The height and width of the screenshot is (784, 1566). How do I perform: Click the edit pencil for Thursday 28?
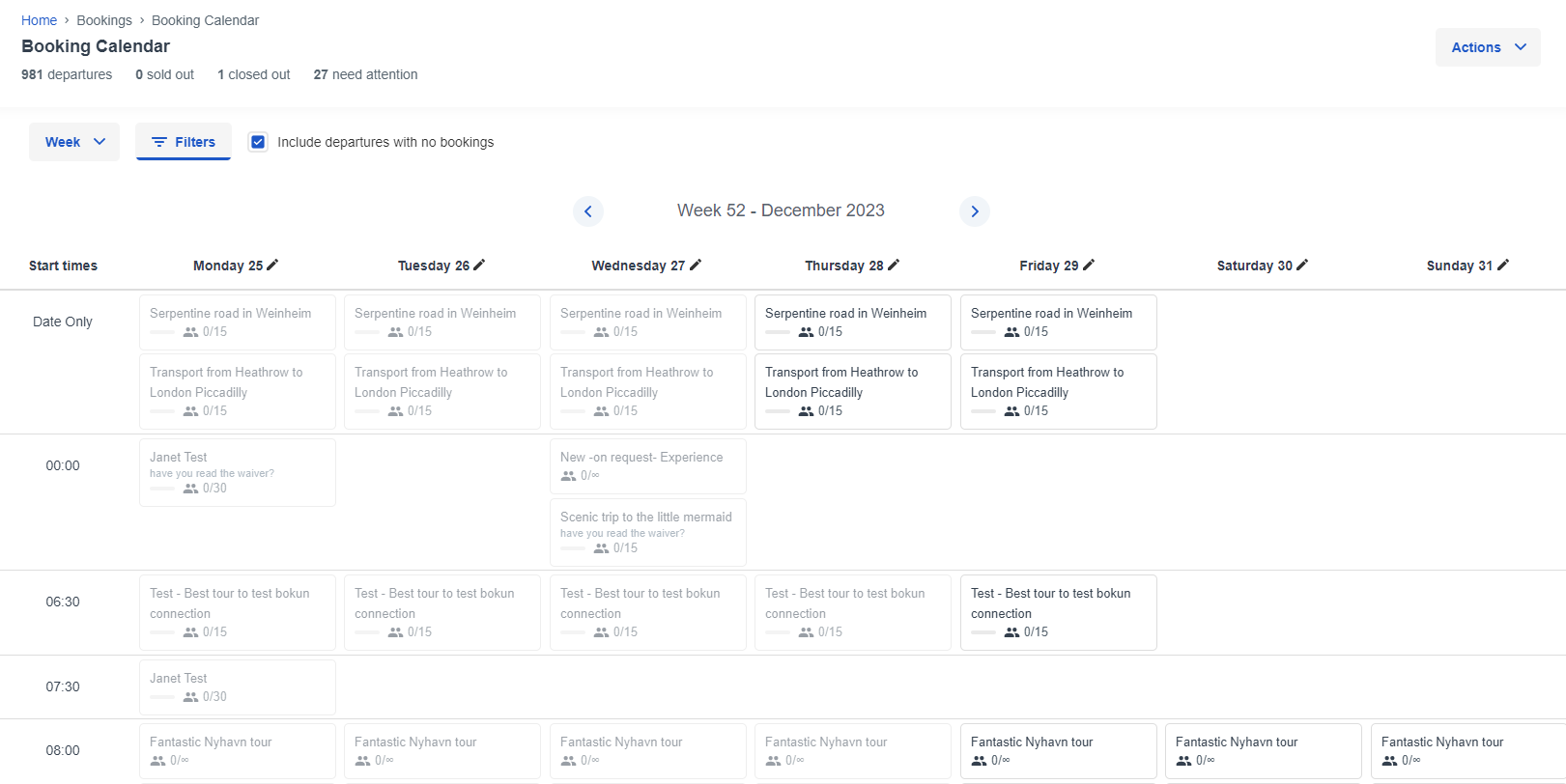[x=894, y=265]
